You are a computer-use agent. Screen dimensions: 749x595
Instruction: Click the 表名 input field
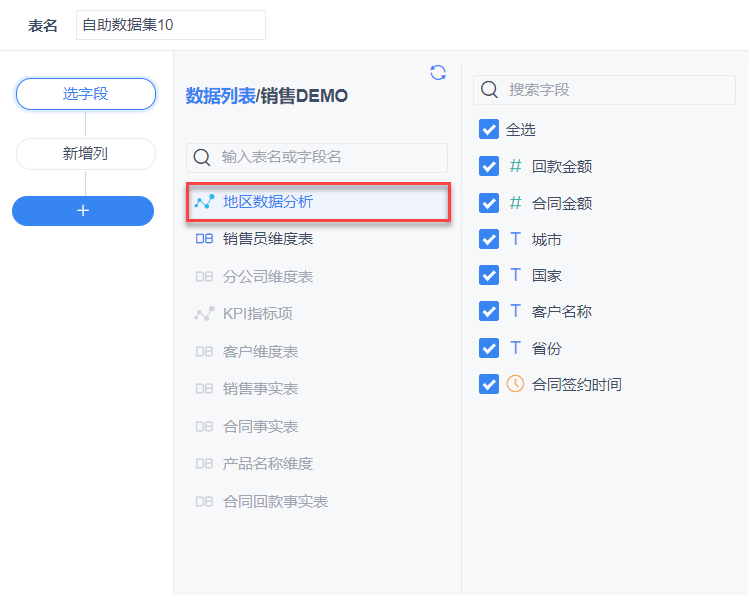point(170,25)
